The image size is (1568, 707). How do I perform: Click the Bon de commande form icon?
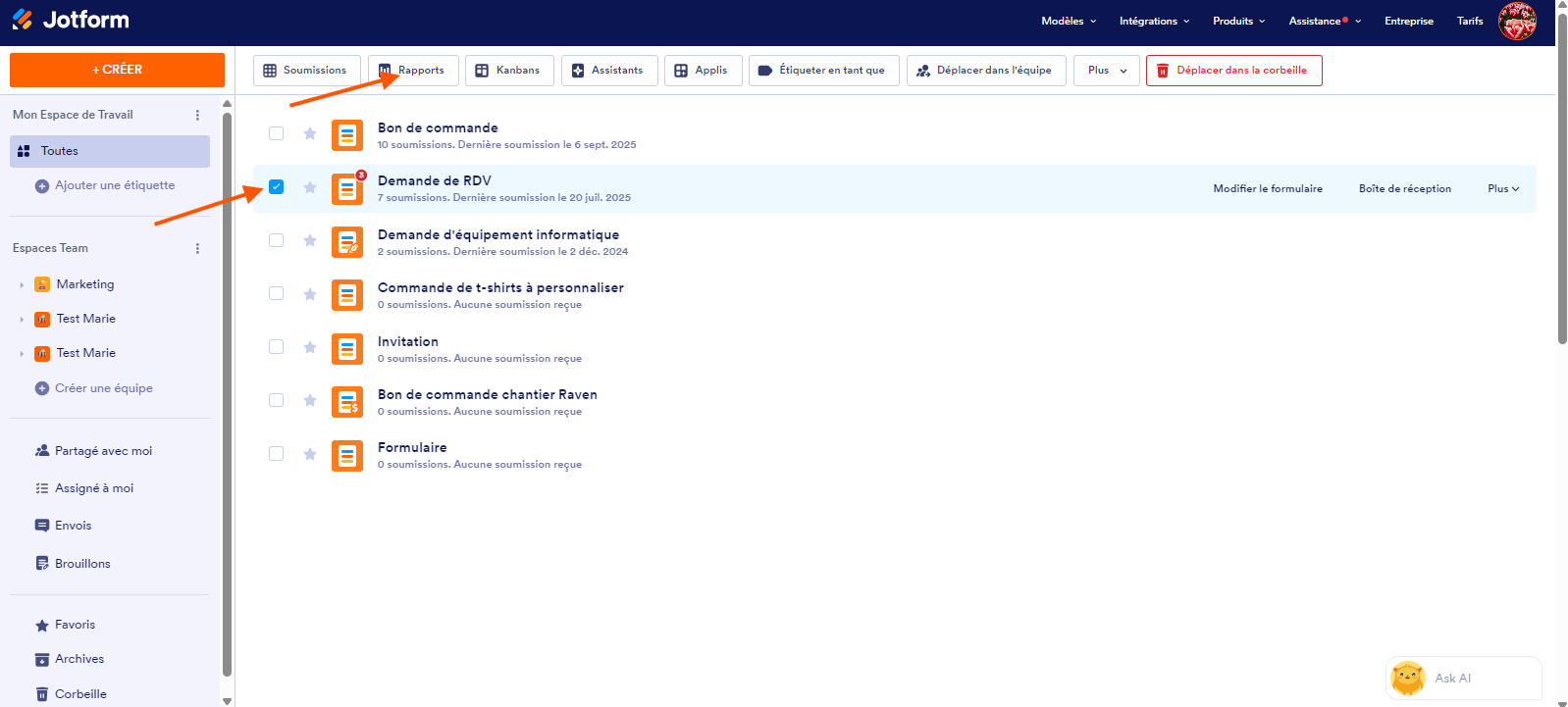[347, 135]
